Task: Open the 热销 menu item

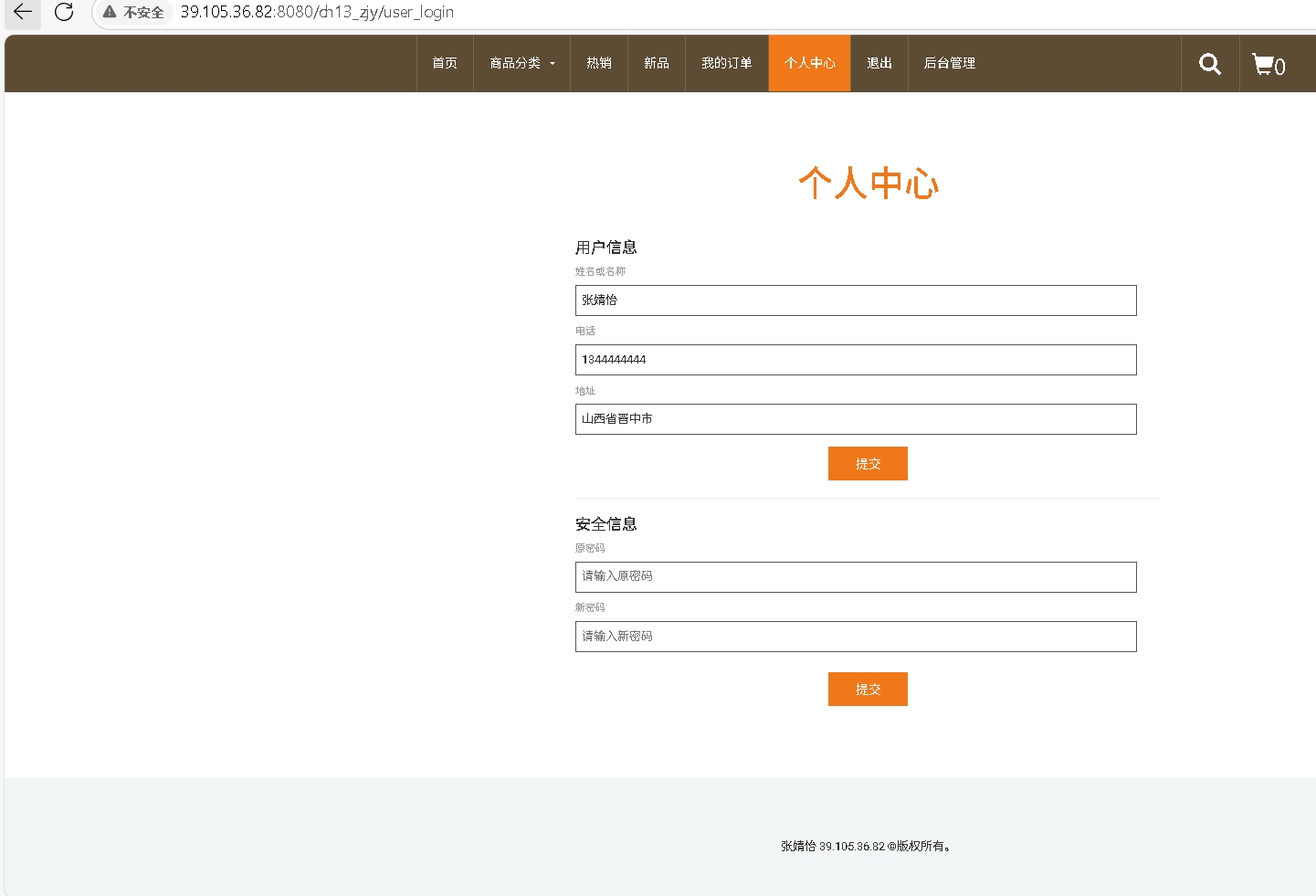Action: (599, 63)
